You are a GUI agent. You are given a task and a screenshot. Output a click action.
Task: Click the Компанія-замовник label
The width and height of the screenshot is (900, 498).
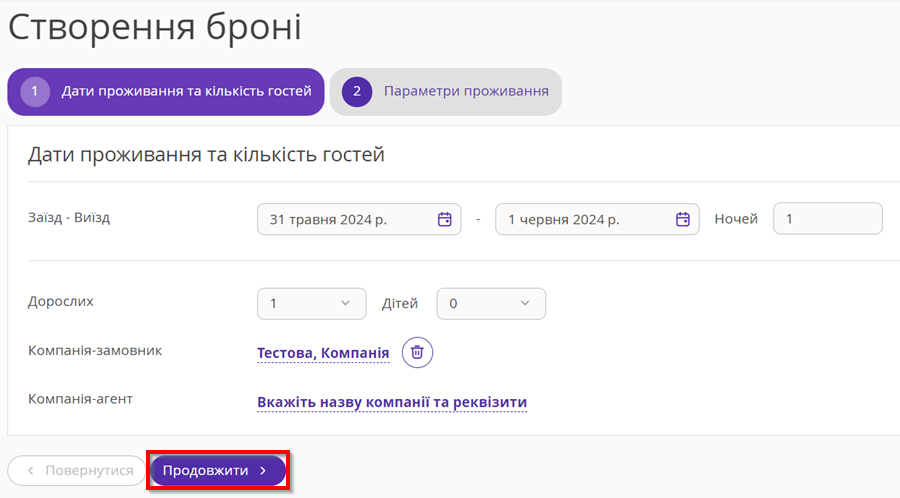point(95,351)
